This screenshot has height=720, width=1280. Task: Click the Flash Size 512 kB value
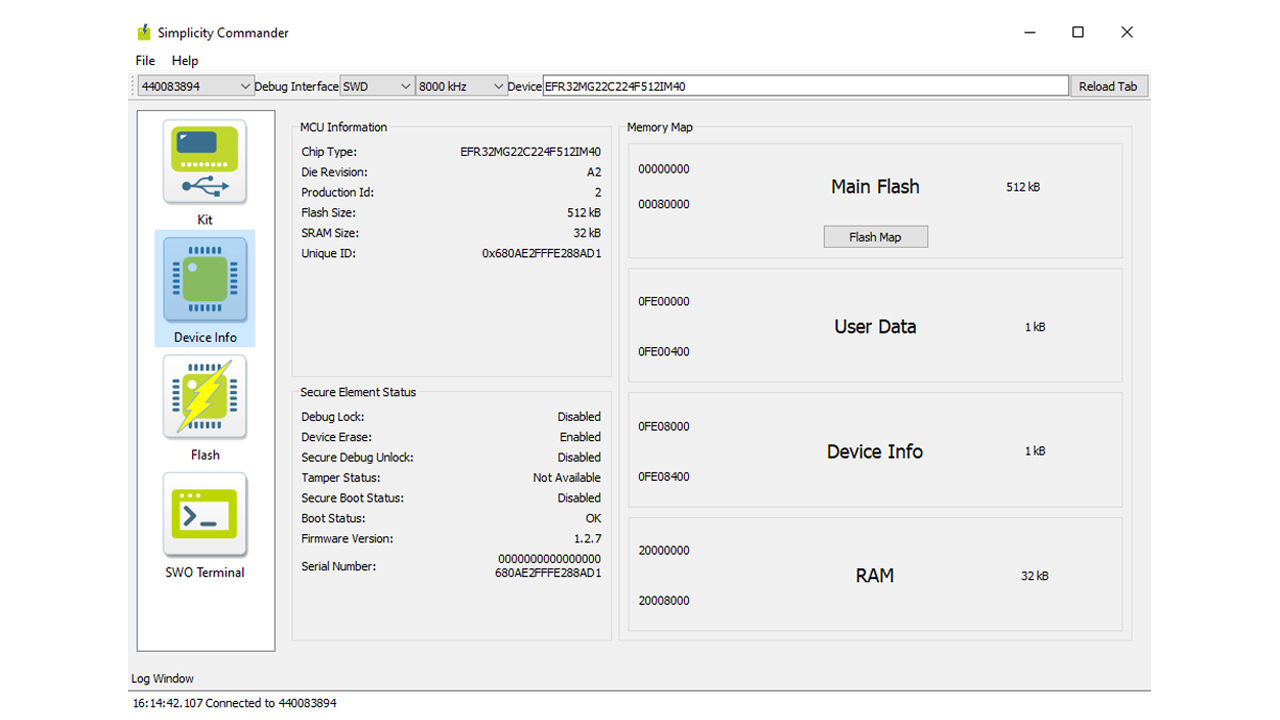(584, 213)
